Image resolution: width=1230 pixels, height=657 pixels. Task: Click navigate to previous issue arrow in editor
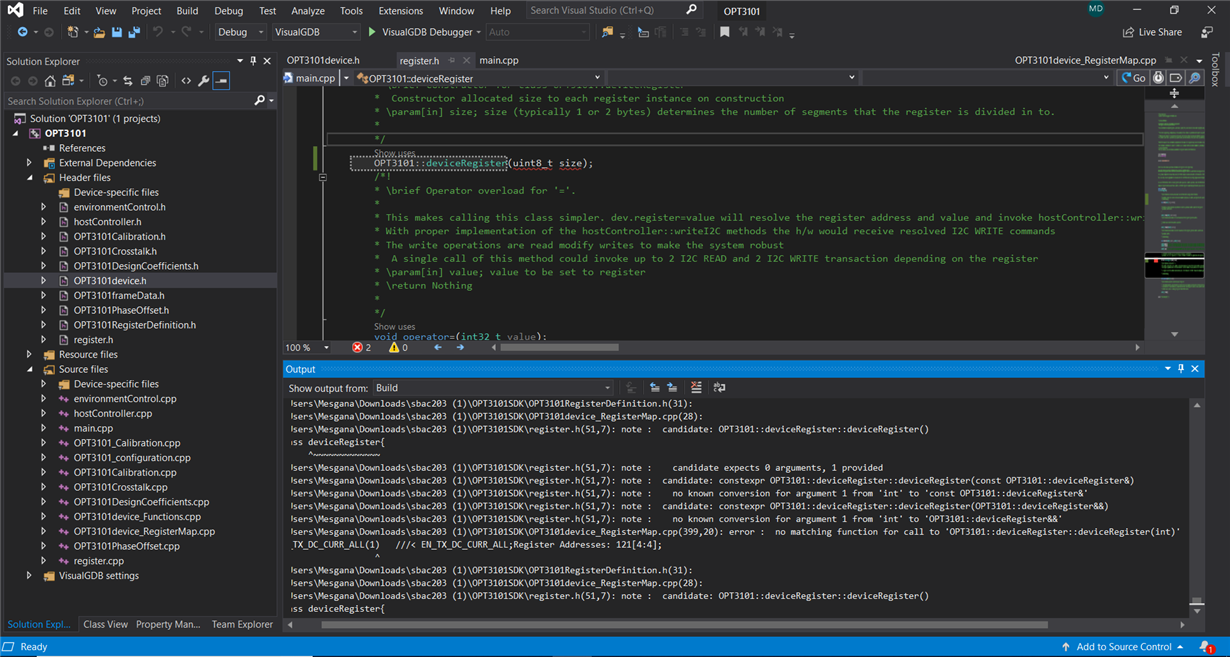click(437, 348)
